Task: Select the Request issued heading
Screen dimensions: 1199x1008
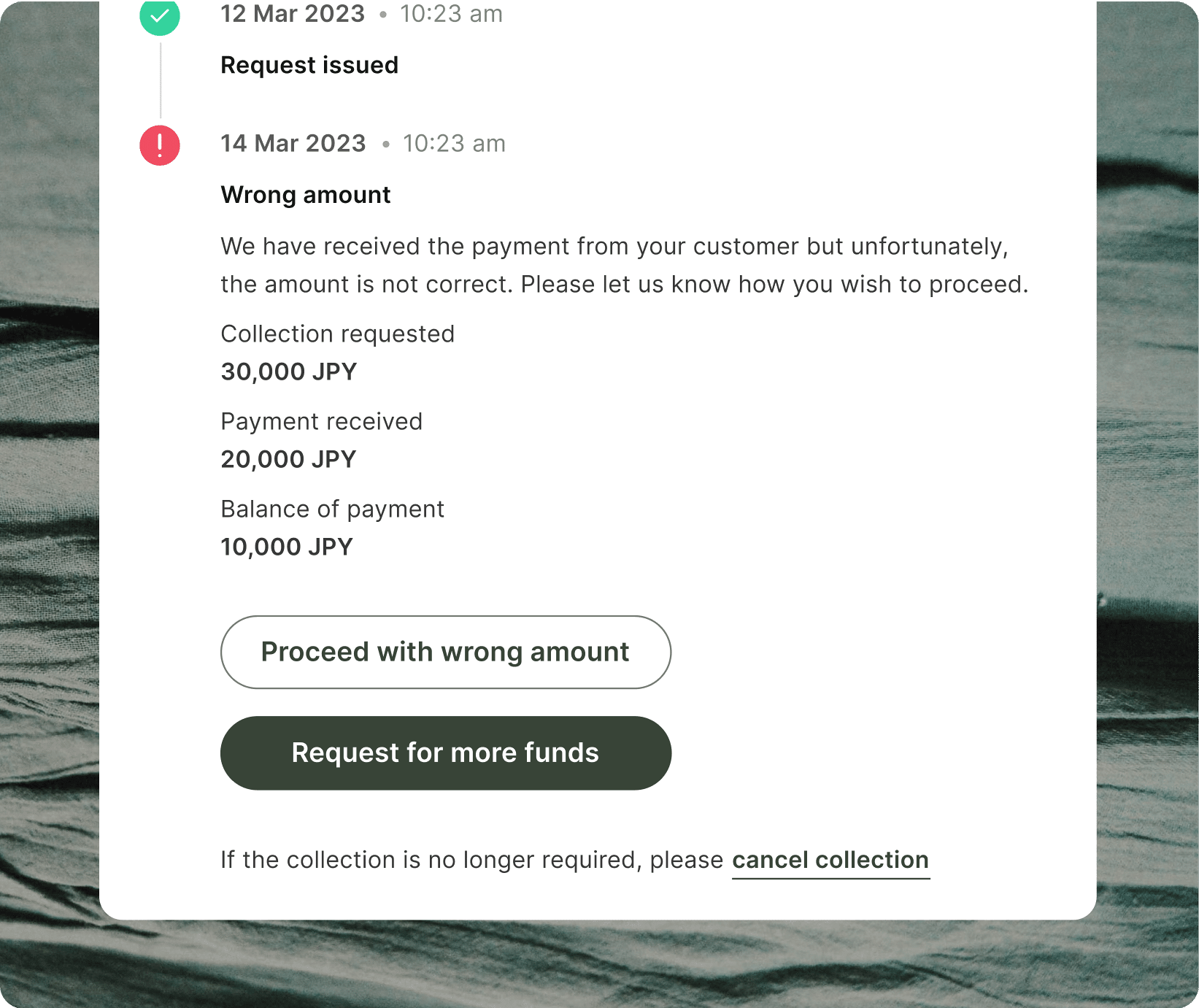Action: [309, 65]
